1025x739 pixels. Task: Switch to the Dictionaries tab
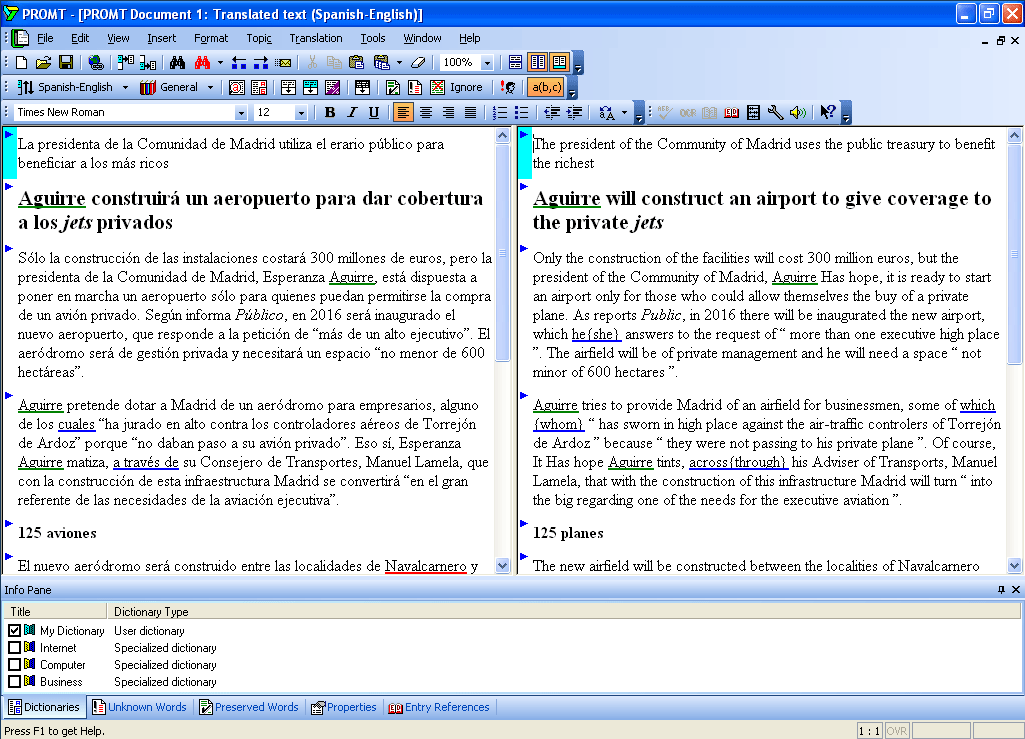point(44,707)
